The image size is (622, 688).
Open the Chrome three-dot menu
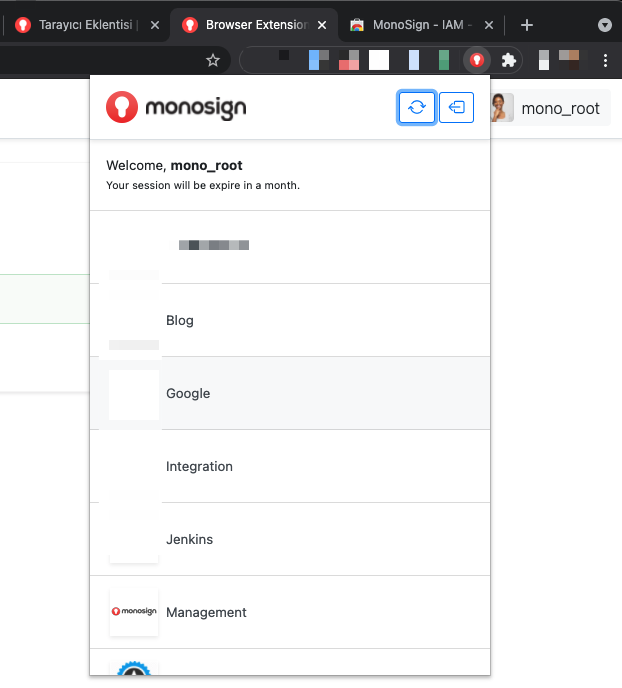coord(605,61)
